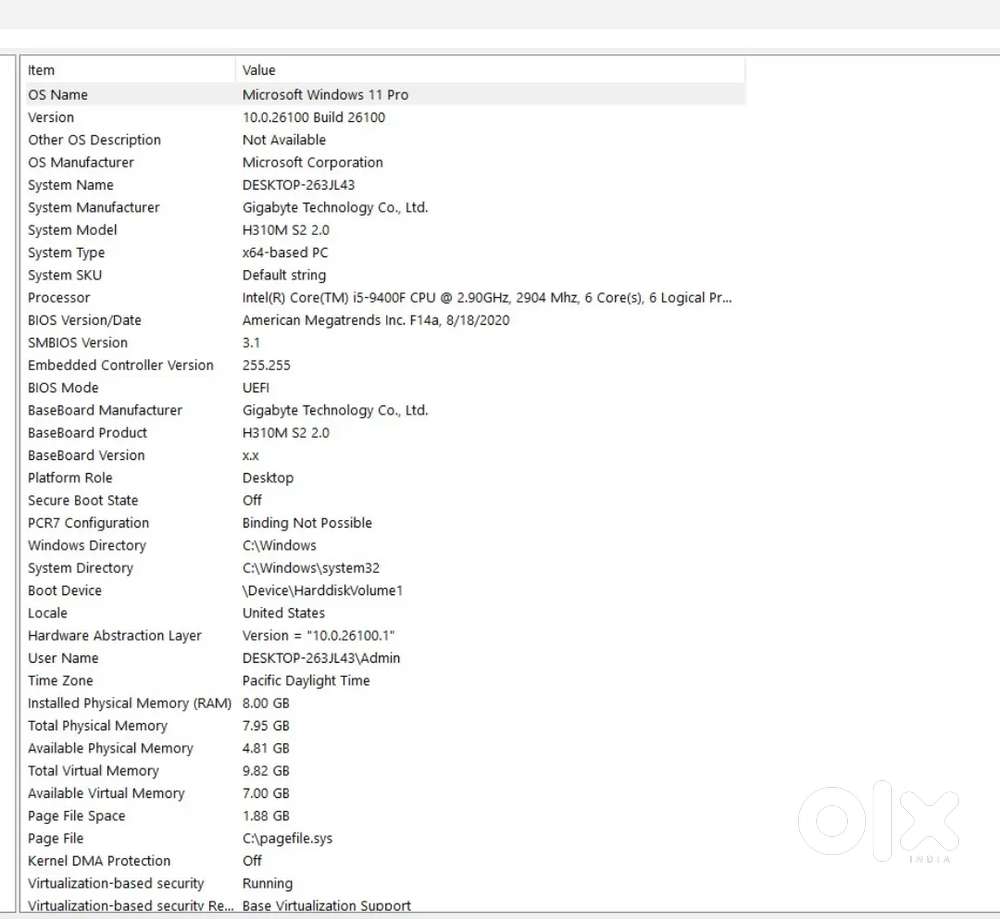Select the BIOS Mode row

point(63,388)
